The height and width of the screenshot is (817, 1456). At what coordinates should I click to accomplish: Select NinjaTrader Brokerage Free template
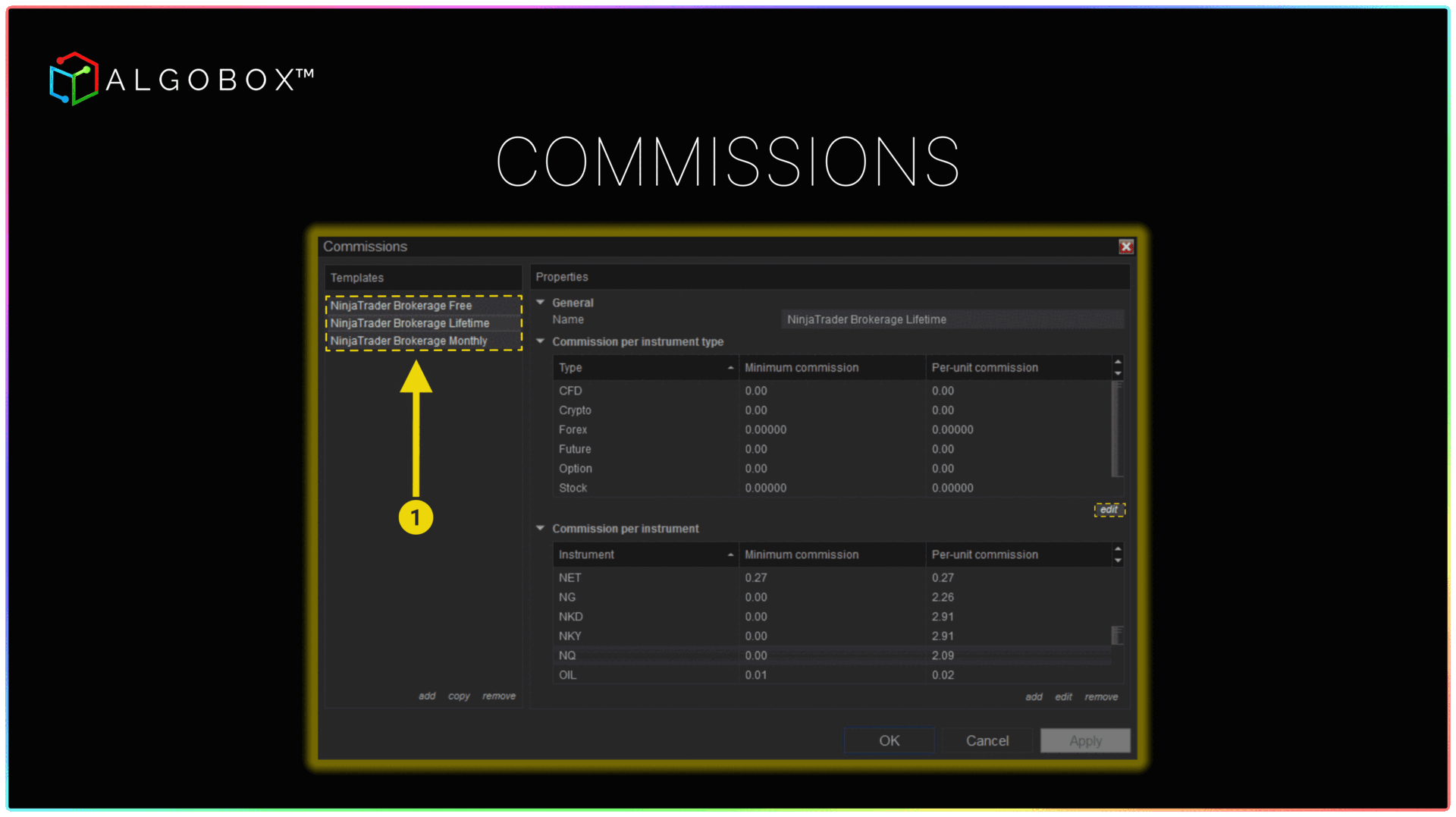401,305
